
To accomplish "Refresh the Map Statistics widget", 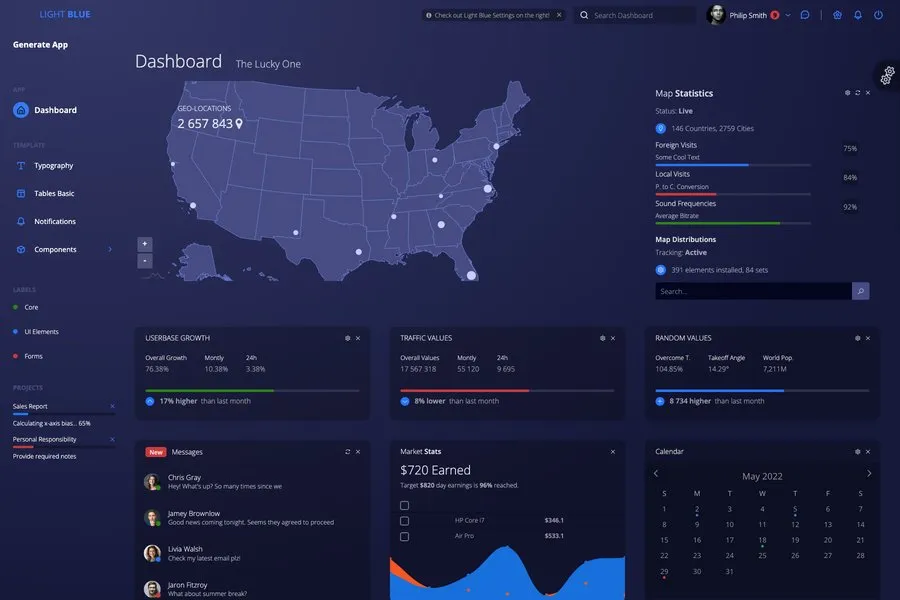I will pos(858,93).
